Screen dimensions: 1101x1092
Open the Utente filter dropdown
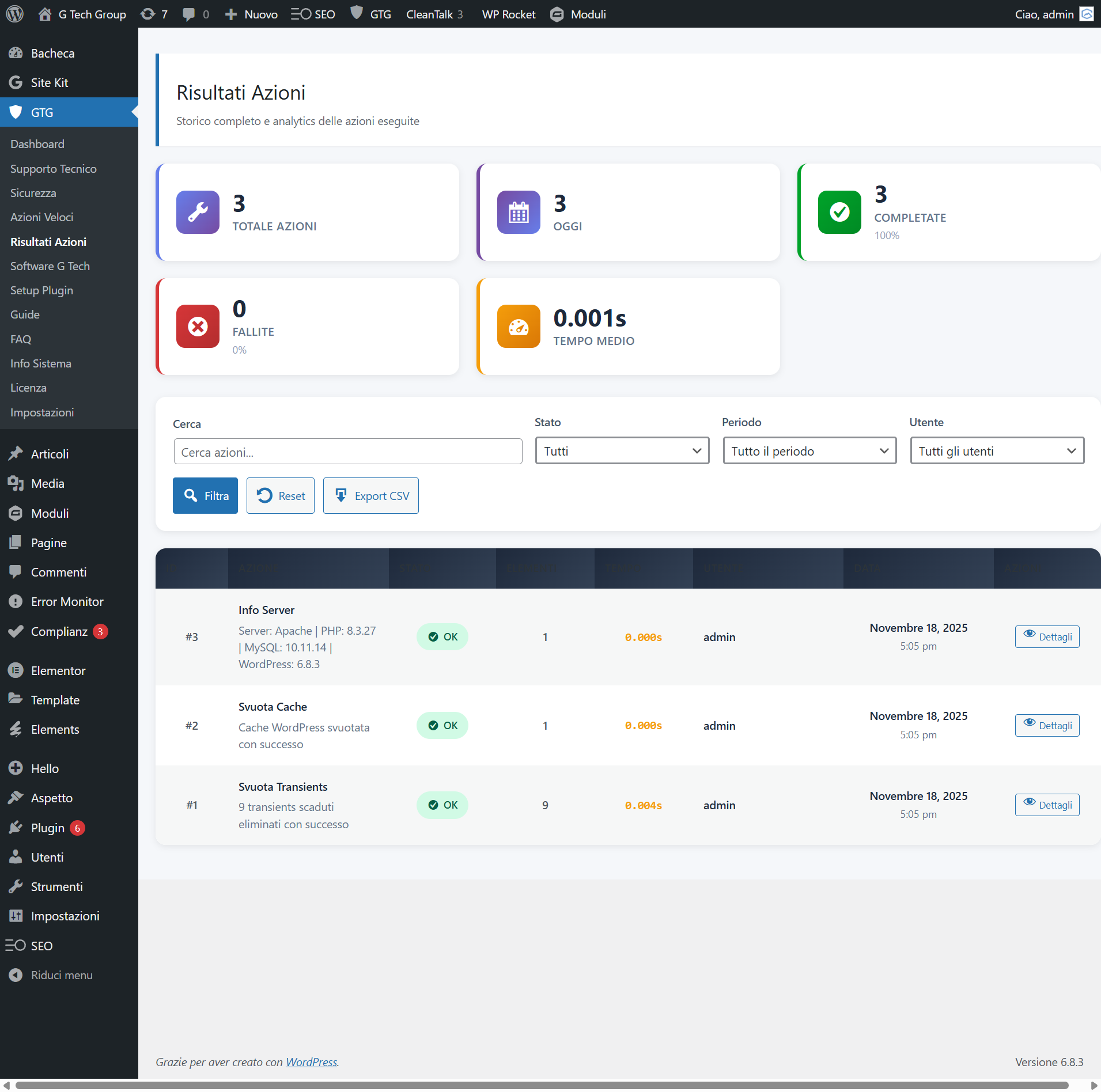click(997, 451)
